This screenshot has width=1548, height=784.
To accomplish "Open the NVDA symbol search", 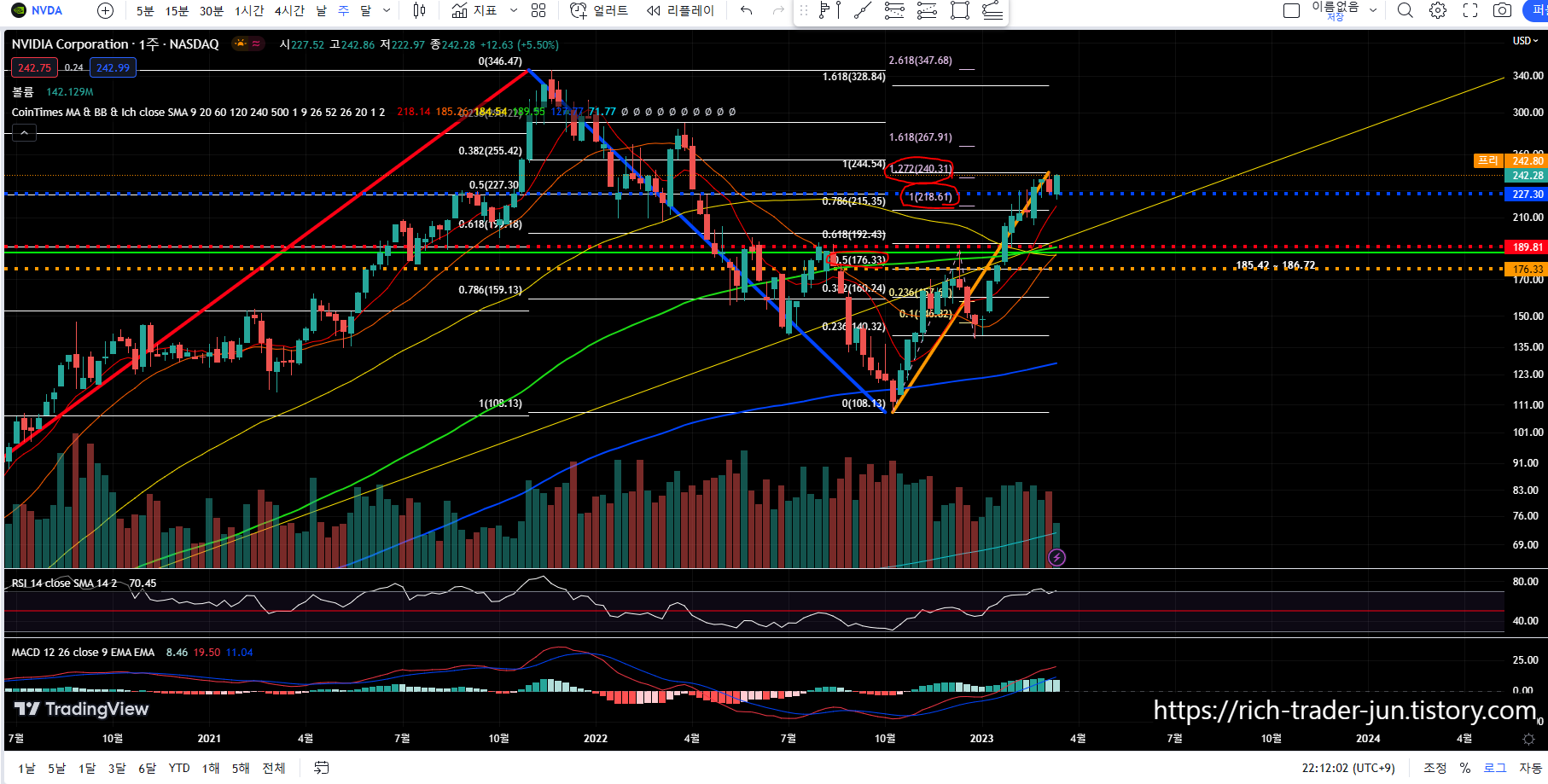I will point(38,10).
